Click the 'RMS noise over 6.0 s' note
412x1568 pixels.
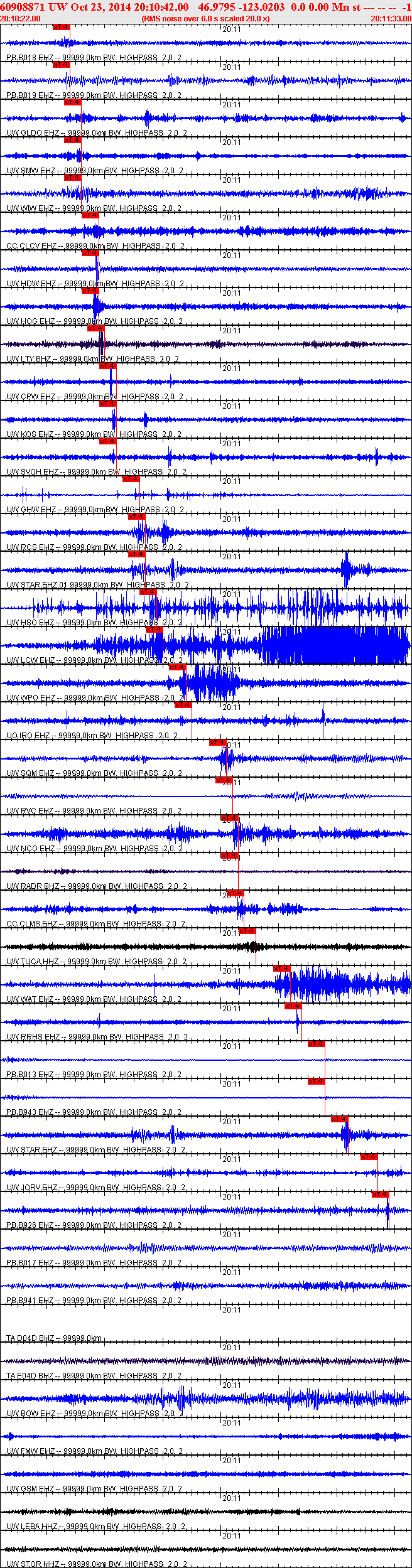pos(206,19)
